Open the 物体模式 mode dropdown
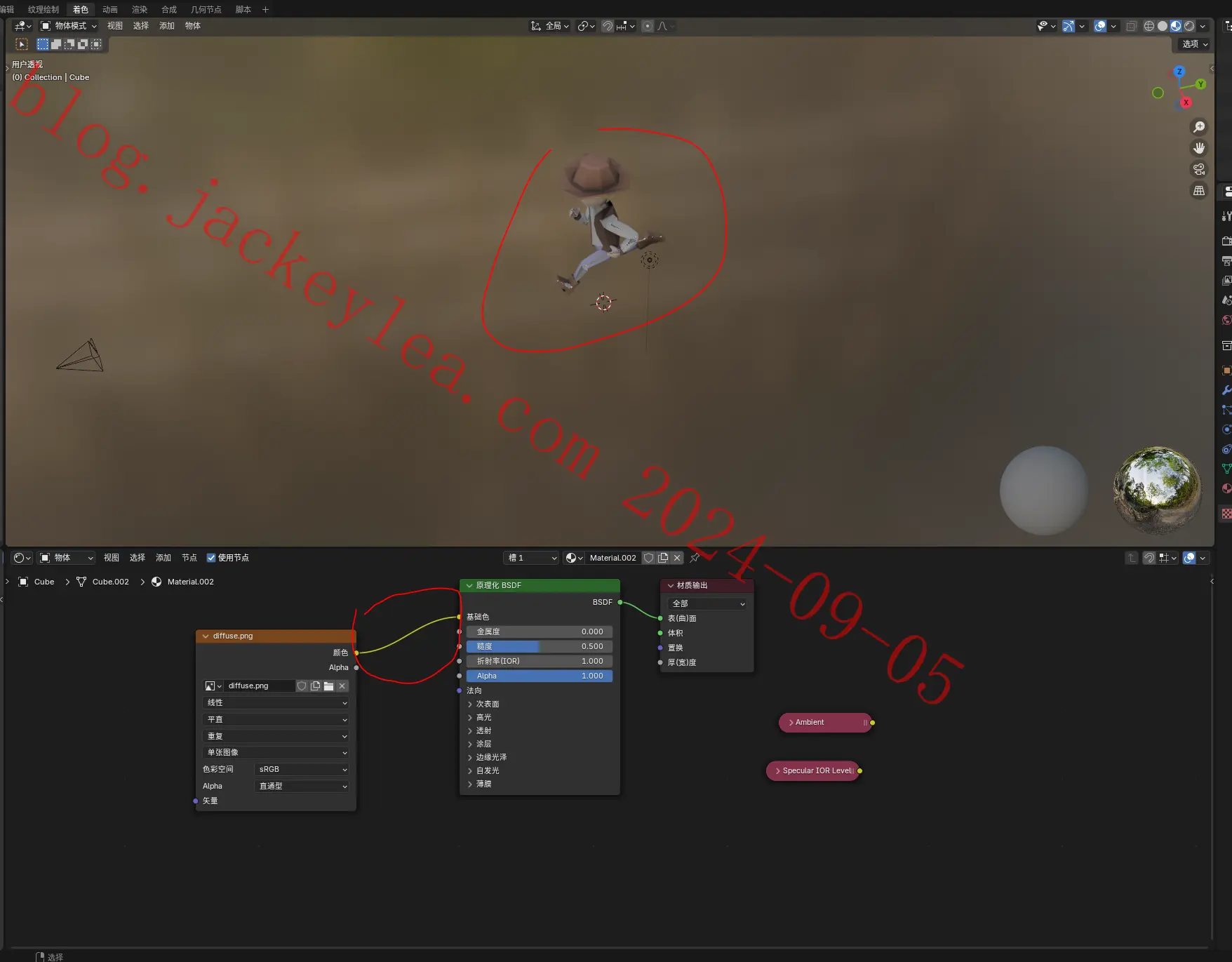Screen dimensions: 1232x962 [x=68, y=26]
